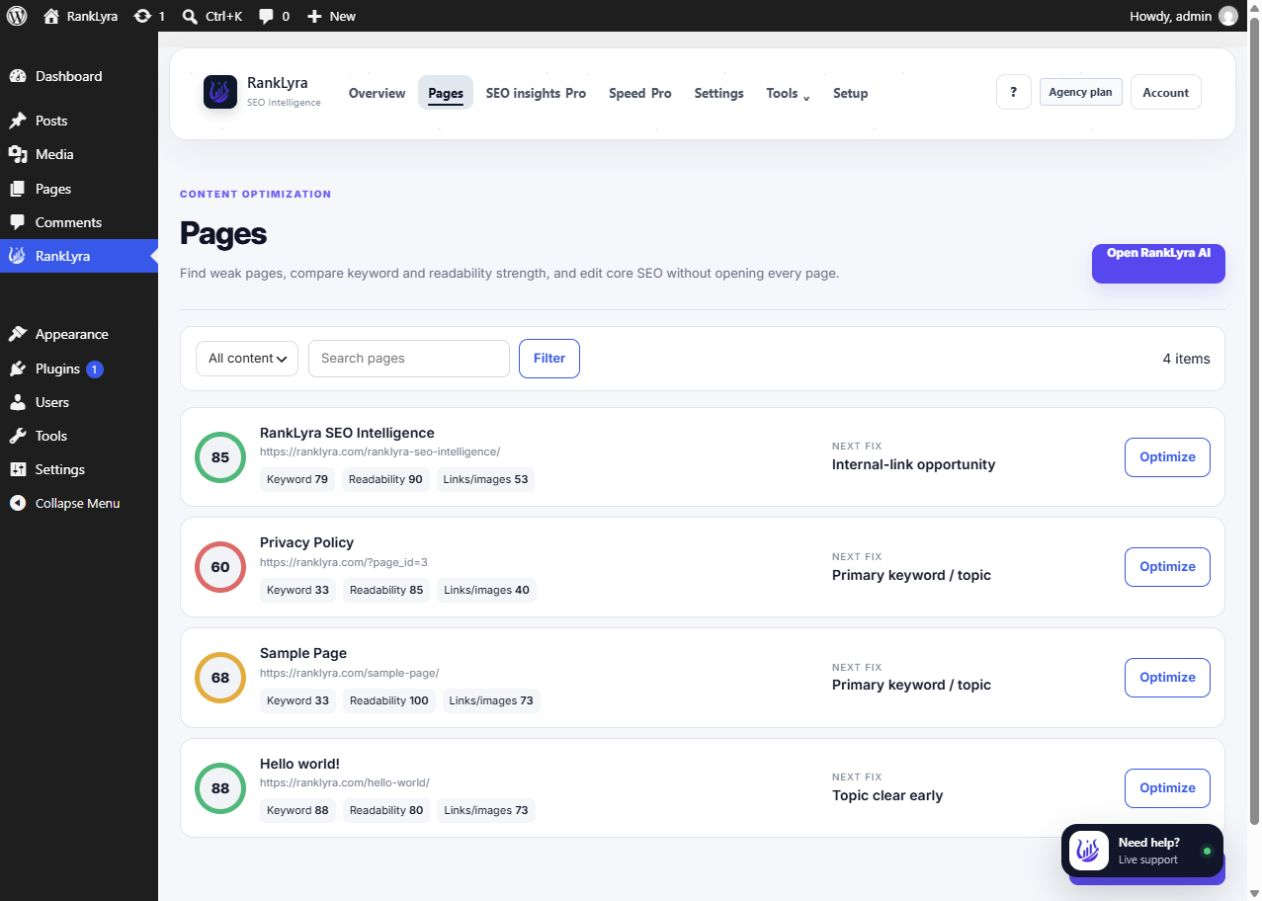Click the 68 score ring for Sample Page
The image size is (1262, 901).
[x=220, y=677]
